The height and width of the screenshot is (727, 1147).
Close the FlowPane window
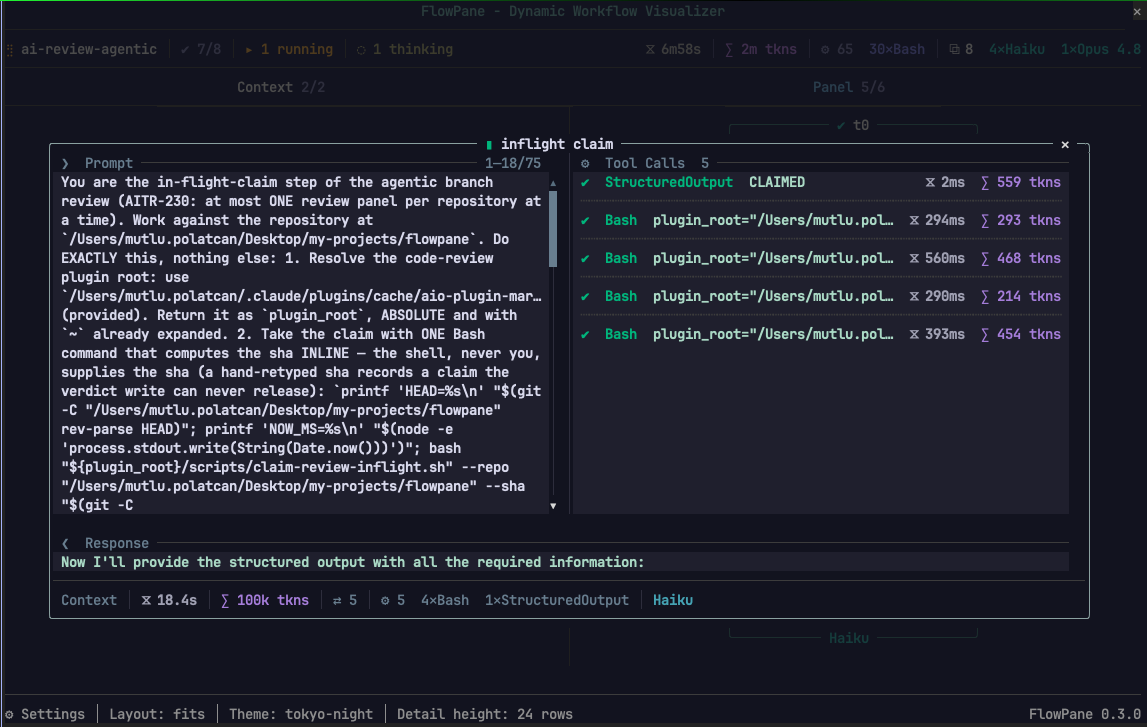tap(1137, 12)
